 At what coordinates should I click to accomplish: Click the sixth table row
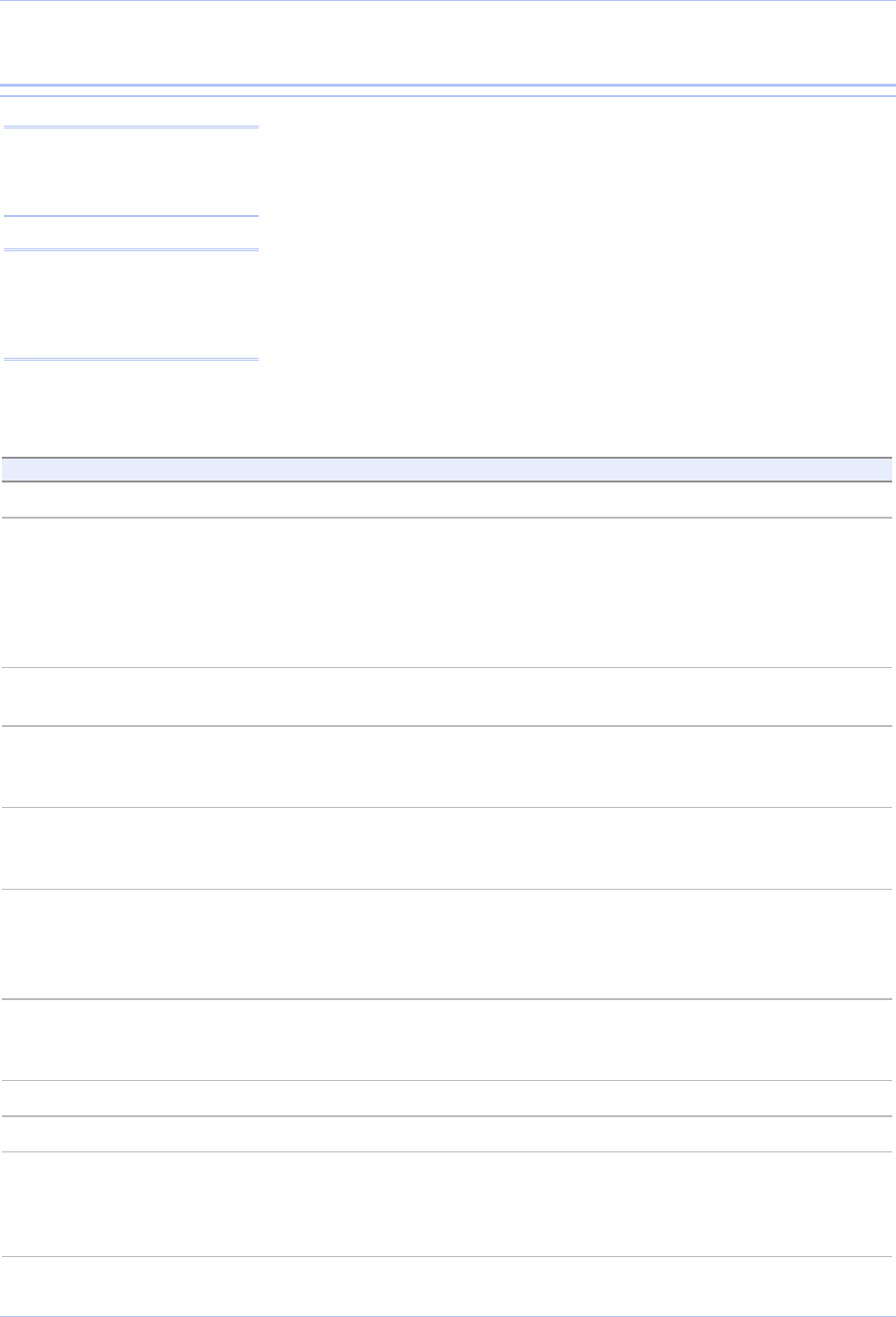(447, 944)
